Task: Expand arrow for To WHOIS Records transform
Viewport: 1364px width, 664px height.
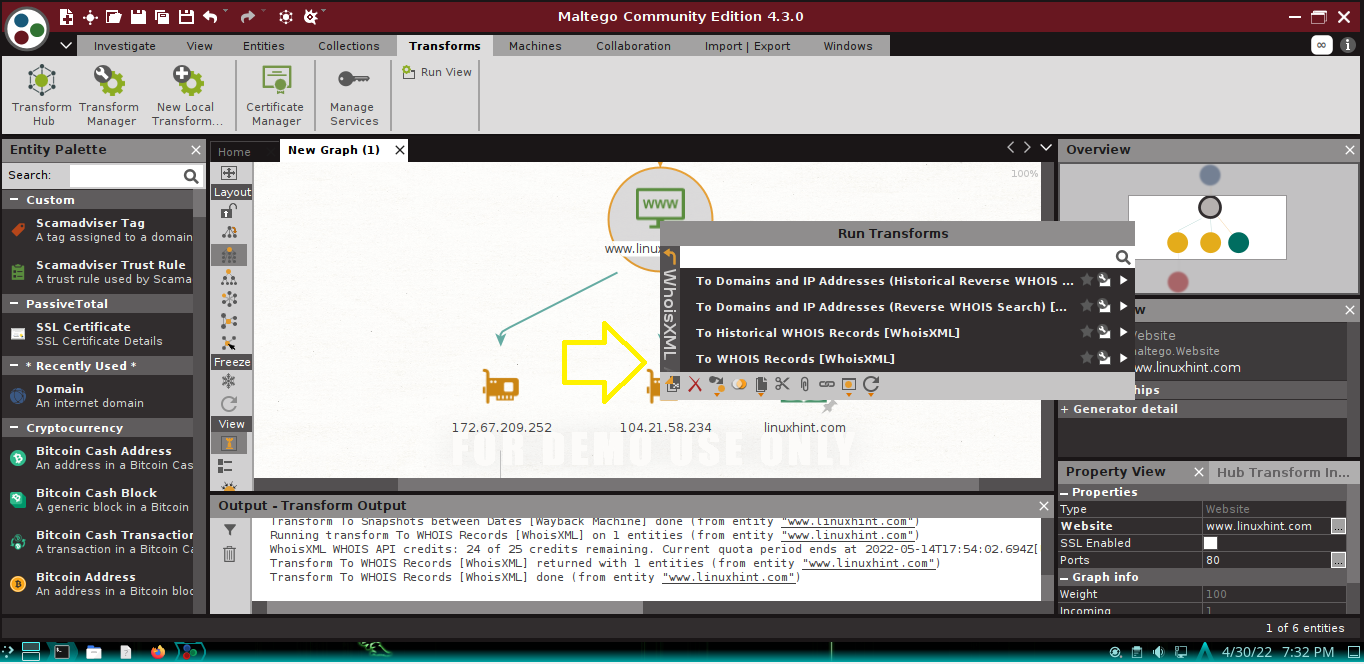Action: 1123,358
